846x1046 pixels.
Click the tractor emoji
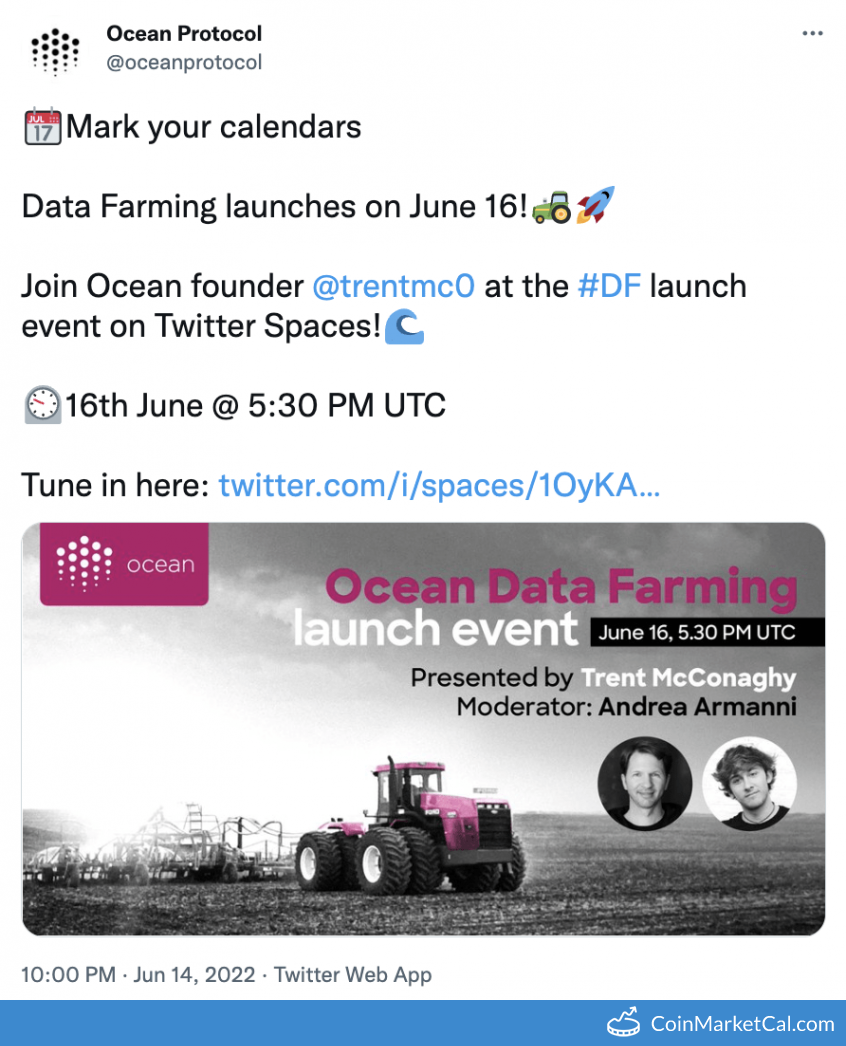551,206
